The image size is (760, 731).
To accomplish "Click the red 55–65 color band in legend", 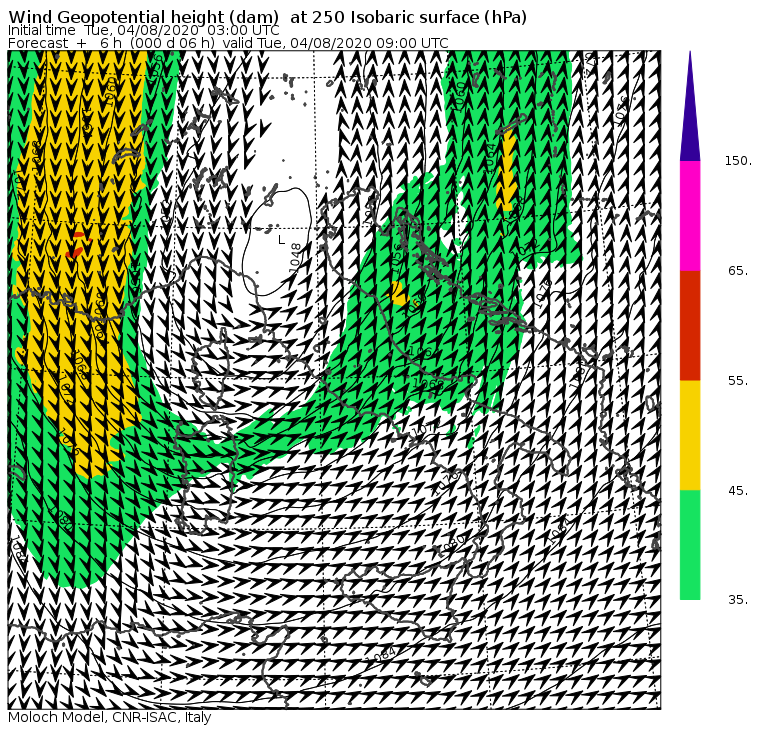I will point(690,325).
